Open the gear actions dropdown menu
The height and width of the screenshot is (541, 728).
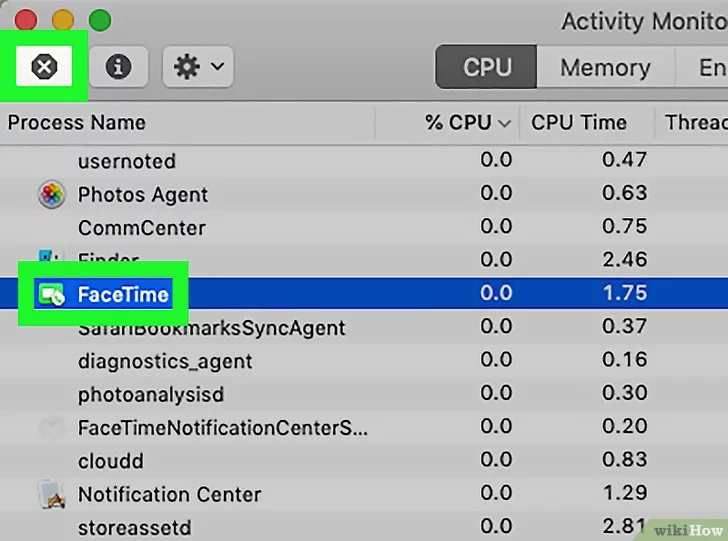[x=198, y=66]
